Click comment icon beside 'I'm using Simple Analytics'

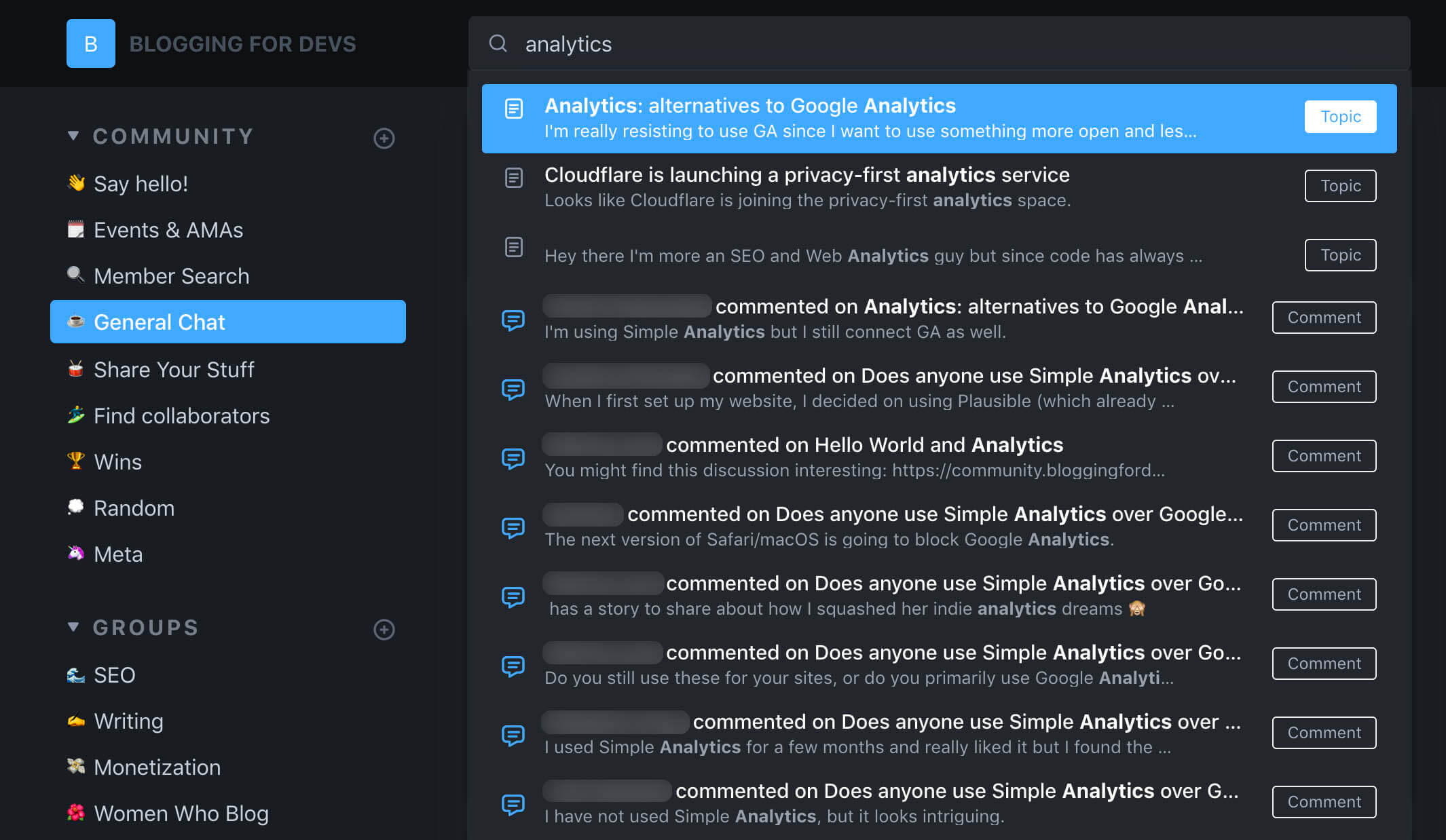click(x=513, y=320)
